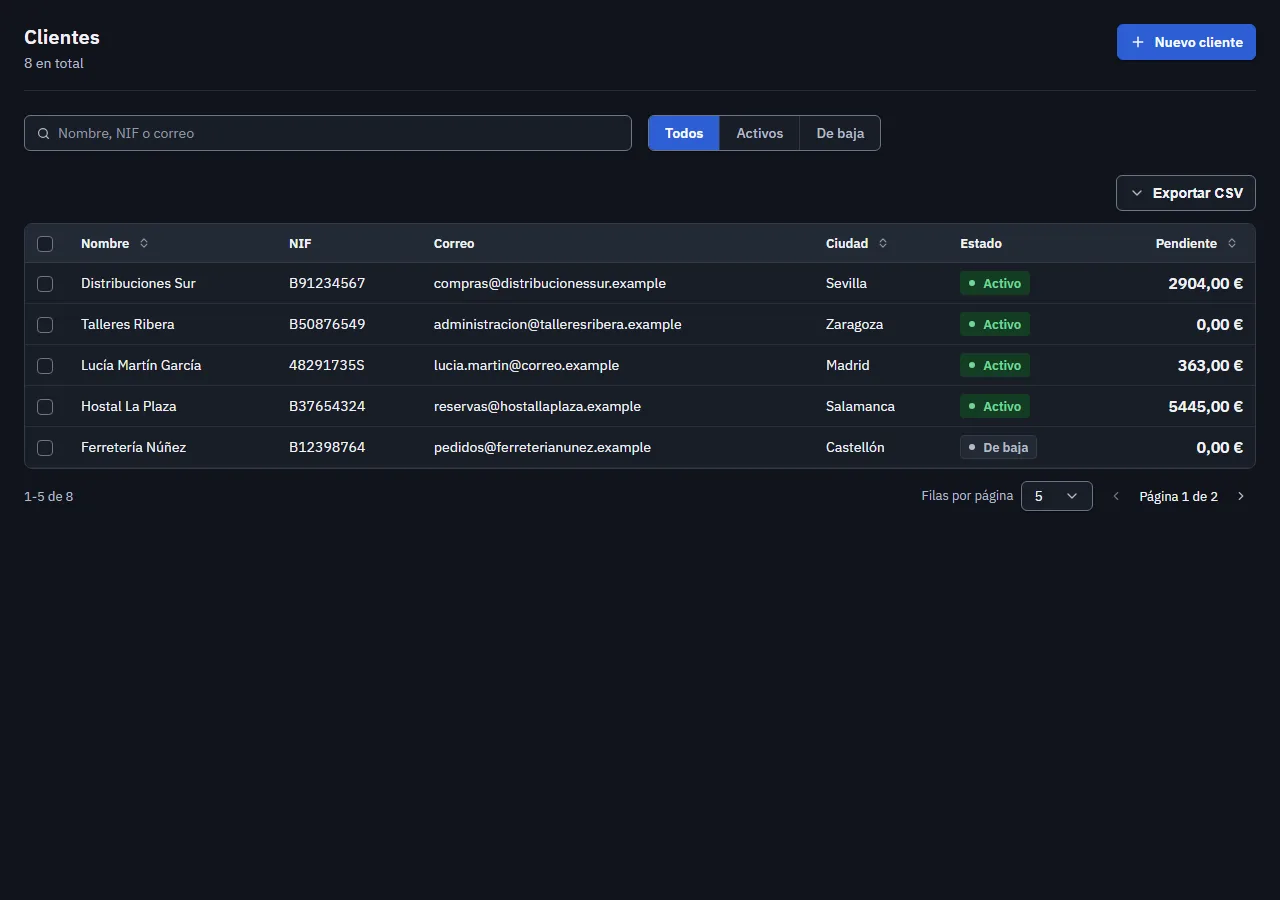Click the Distribuciones Sur name cell

[138, 284]
